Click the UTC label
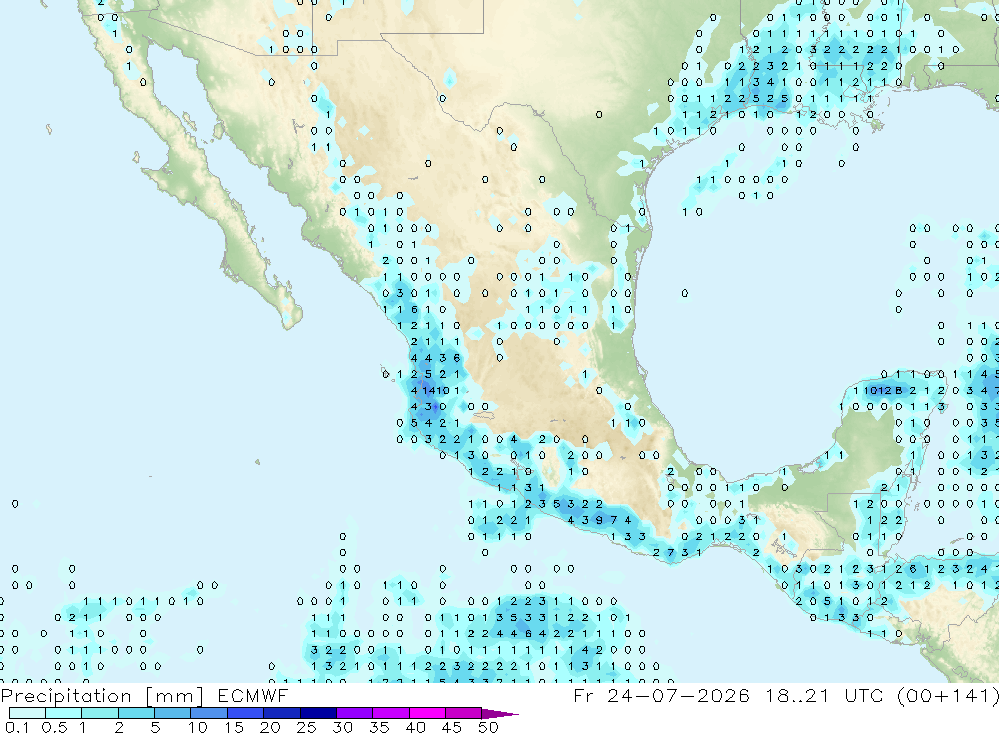Image resolution: width=1000 pixels, height=733 pixels. click(864, 695)
